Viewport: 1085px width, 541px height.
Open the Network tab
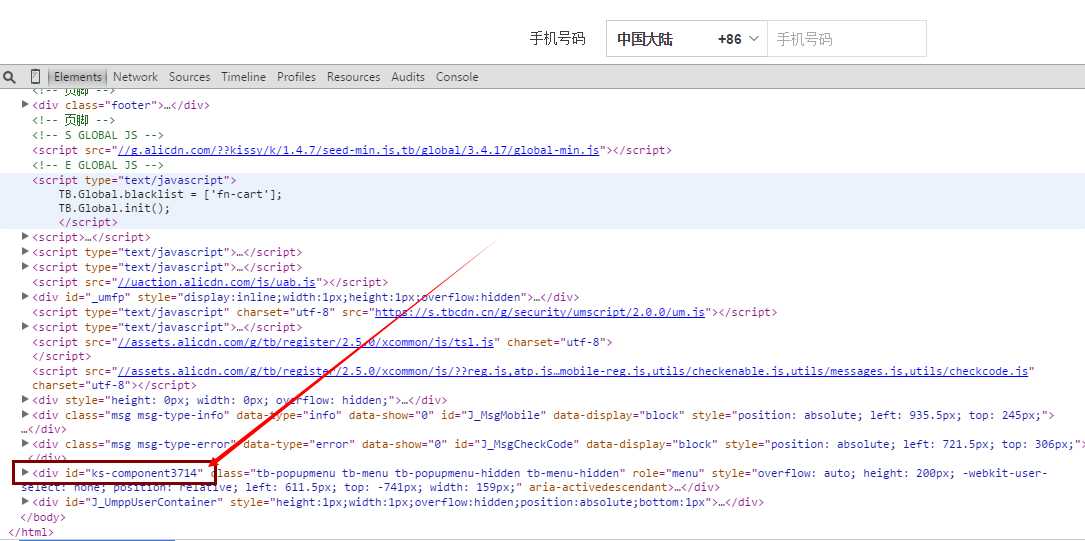pyautogui.click(x=136, y=77)
